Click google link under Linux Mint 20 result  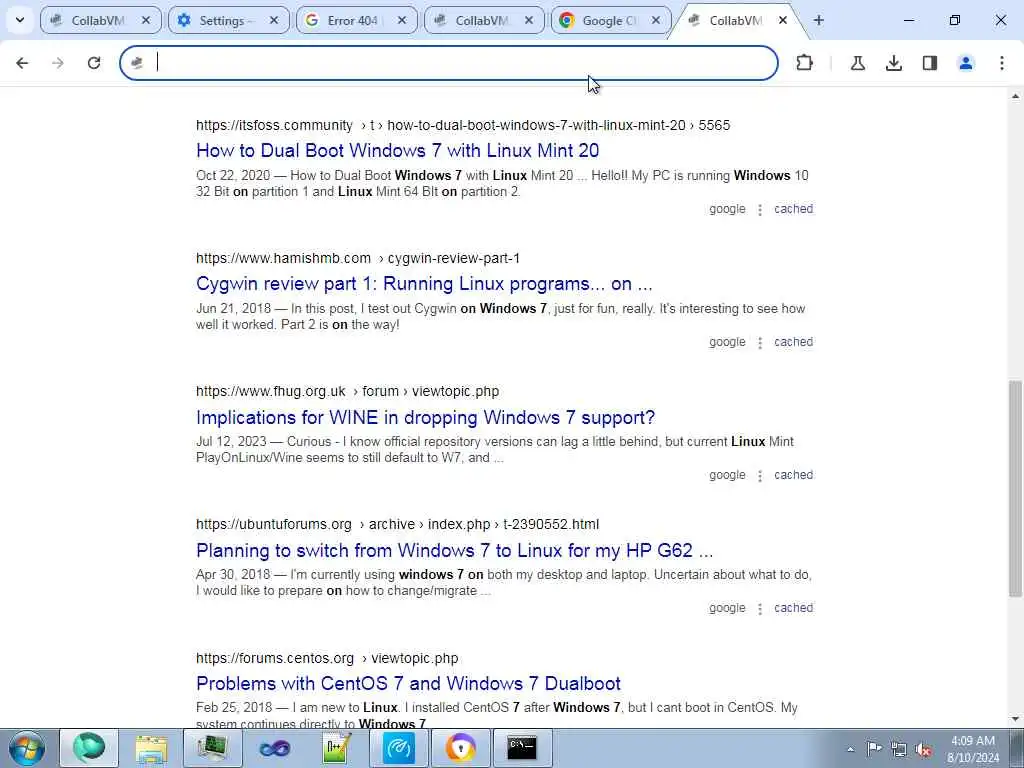coord(727,209)
